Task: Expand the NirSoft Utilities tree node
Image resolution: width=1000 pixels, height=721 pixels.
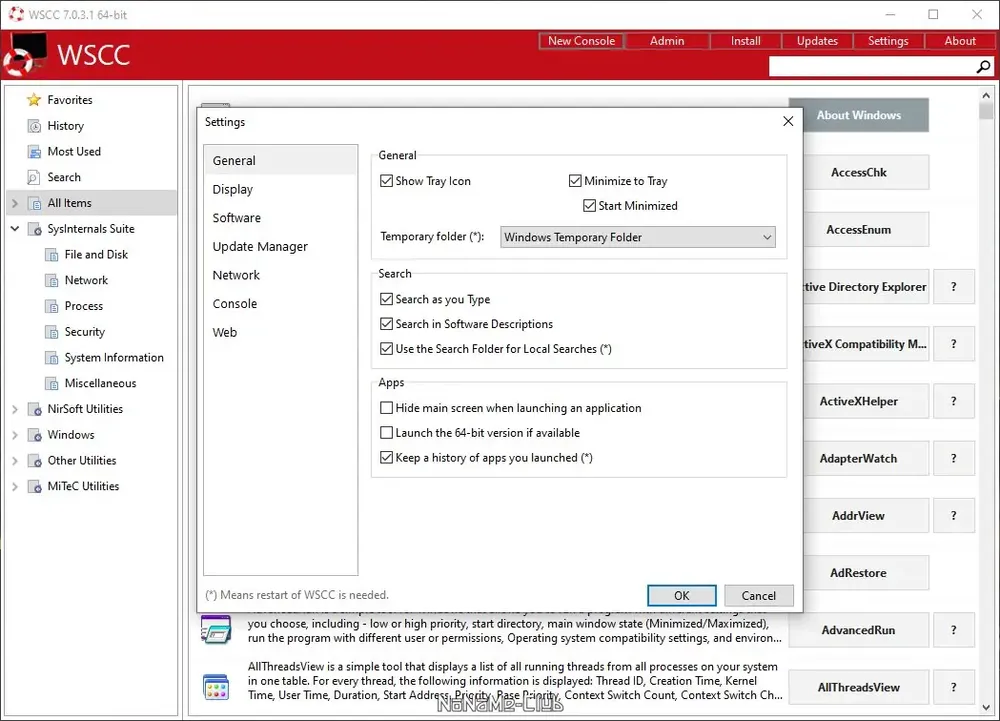Action: 15,409
